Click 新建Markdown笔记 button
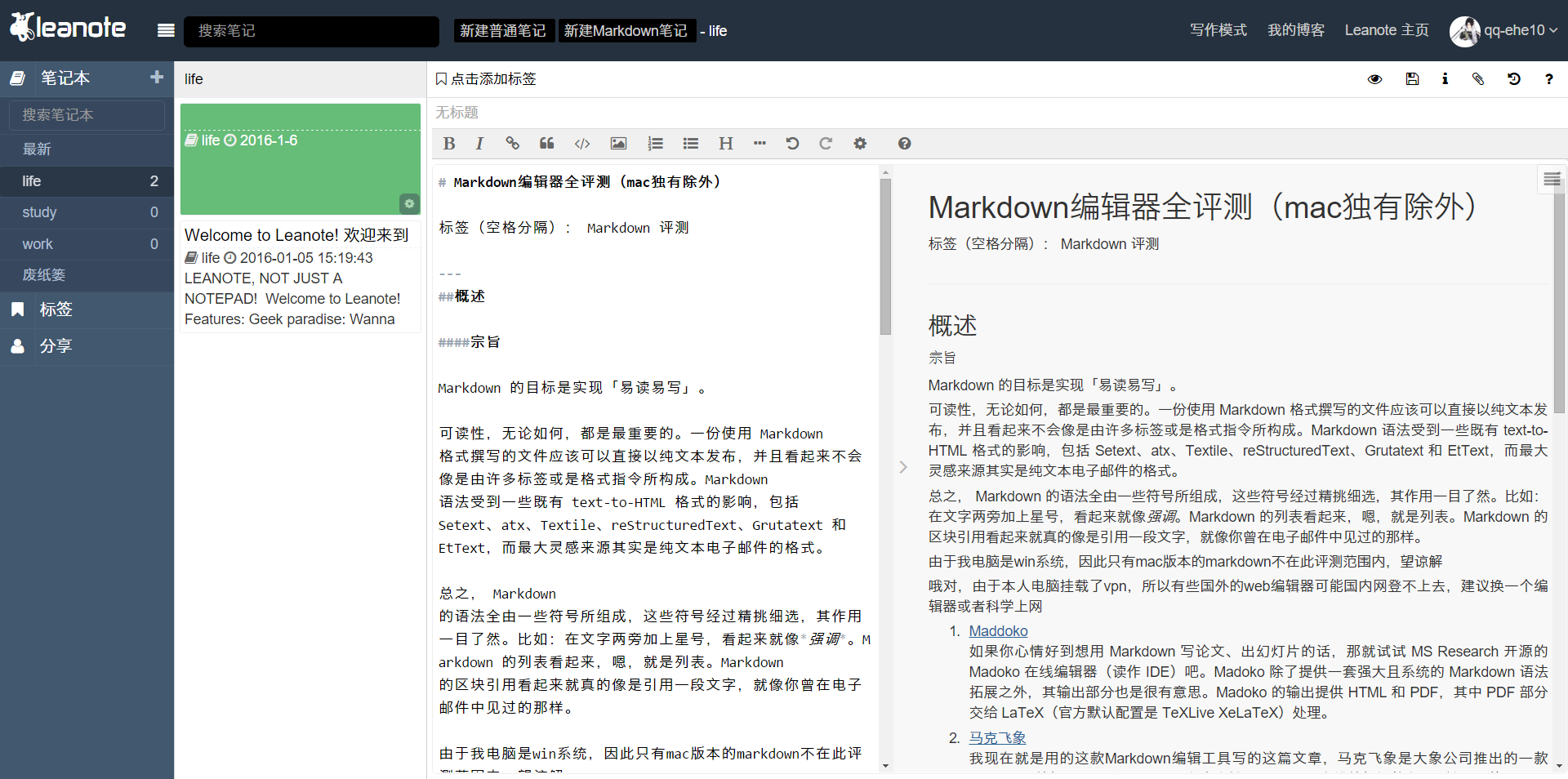 [x=626, y=31]
